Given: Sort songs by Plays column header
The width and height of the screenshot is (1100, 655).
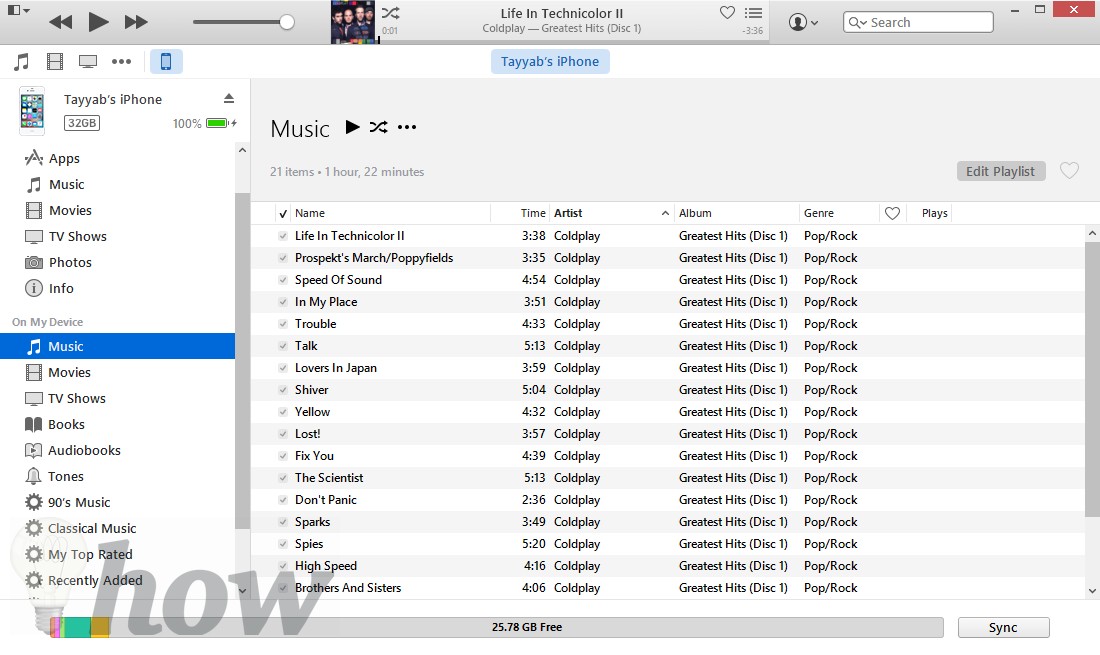Looking at the screenshot, I should (934, 213).
